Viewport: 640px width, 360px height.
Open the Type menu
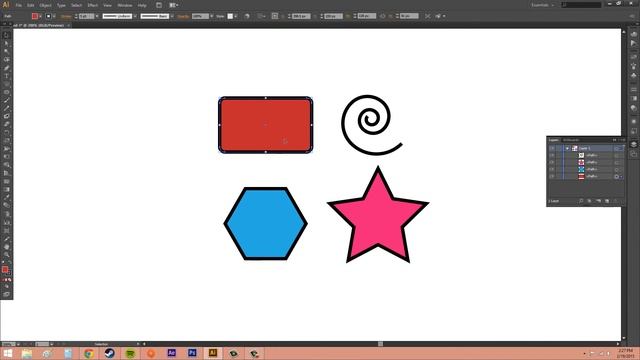(x=61, y=5)
